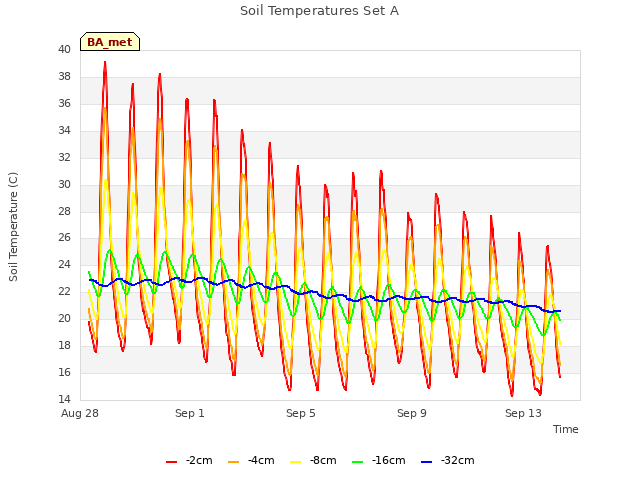Click the 36 y-axis tick label

[x=64, y=104]
